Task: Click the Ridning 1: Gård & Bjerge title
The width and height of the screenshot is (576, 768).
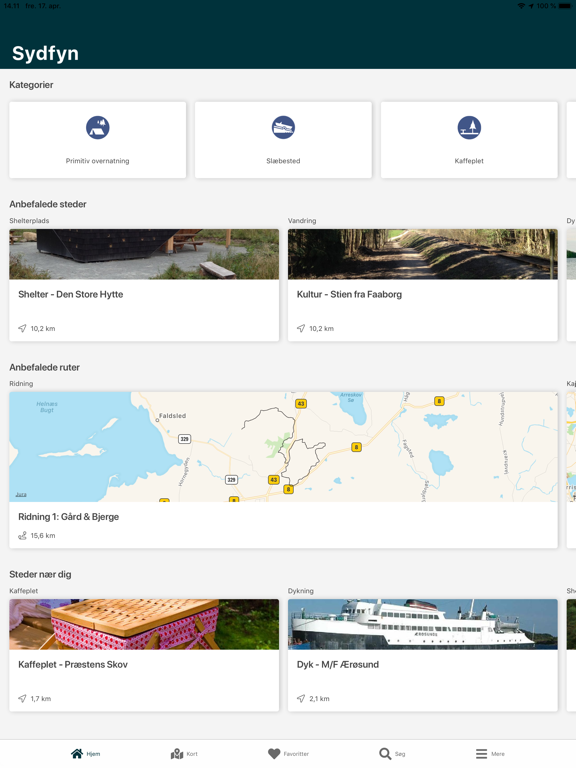Action: click(x=69, y=517)
